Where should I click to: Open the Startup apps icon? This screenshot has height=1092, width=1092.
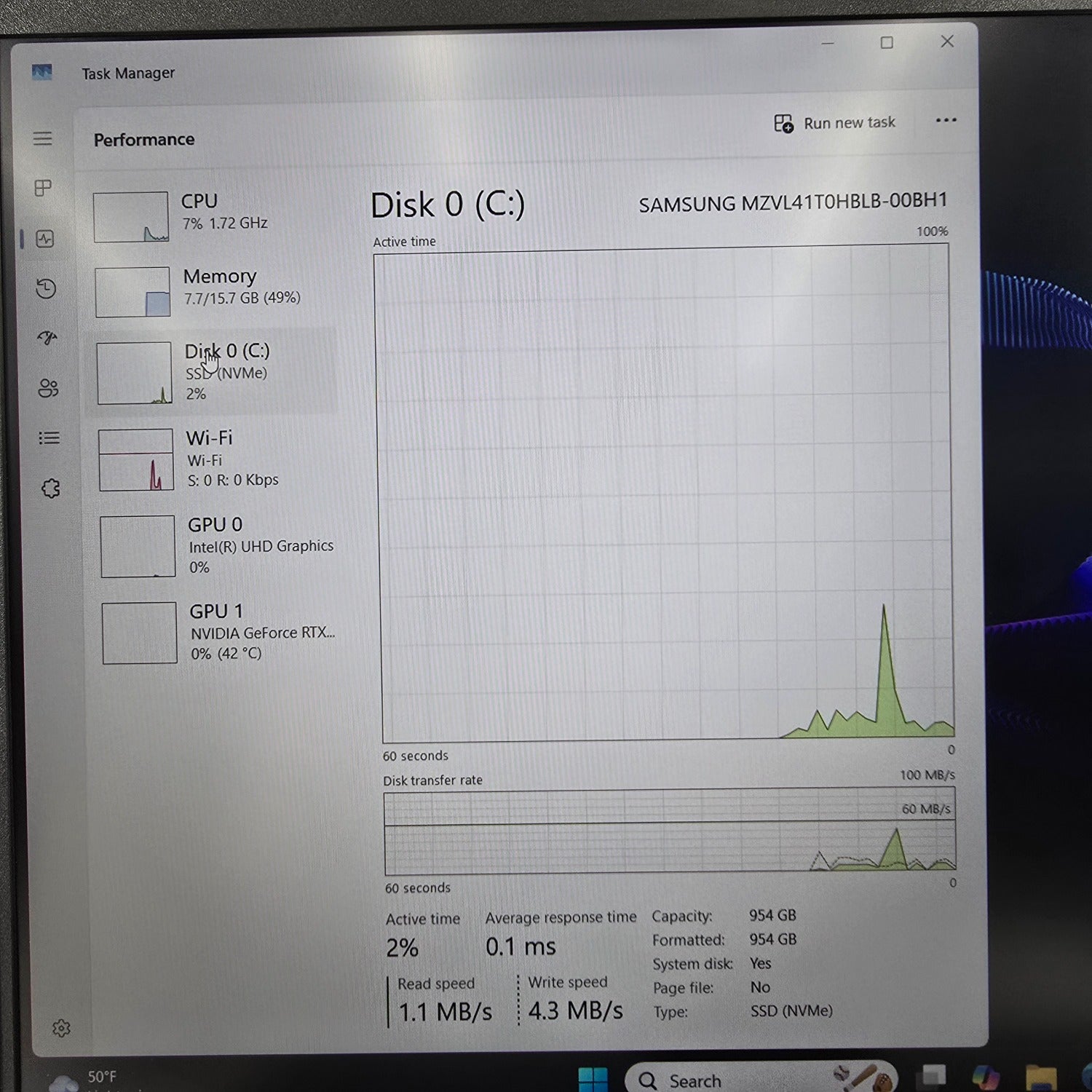pyautogui.click(x=47, y=338)
